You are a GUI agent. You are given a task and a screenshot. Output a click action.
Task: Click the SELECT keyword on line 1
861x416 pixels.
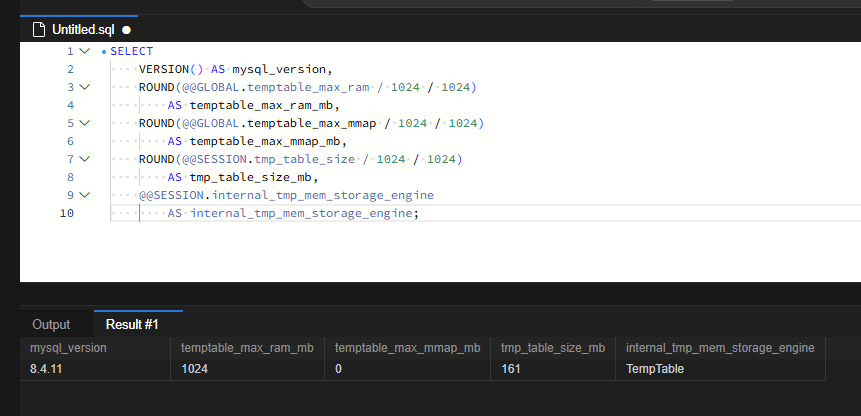click(x=132, y=52)
